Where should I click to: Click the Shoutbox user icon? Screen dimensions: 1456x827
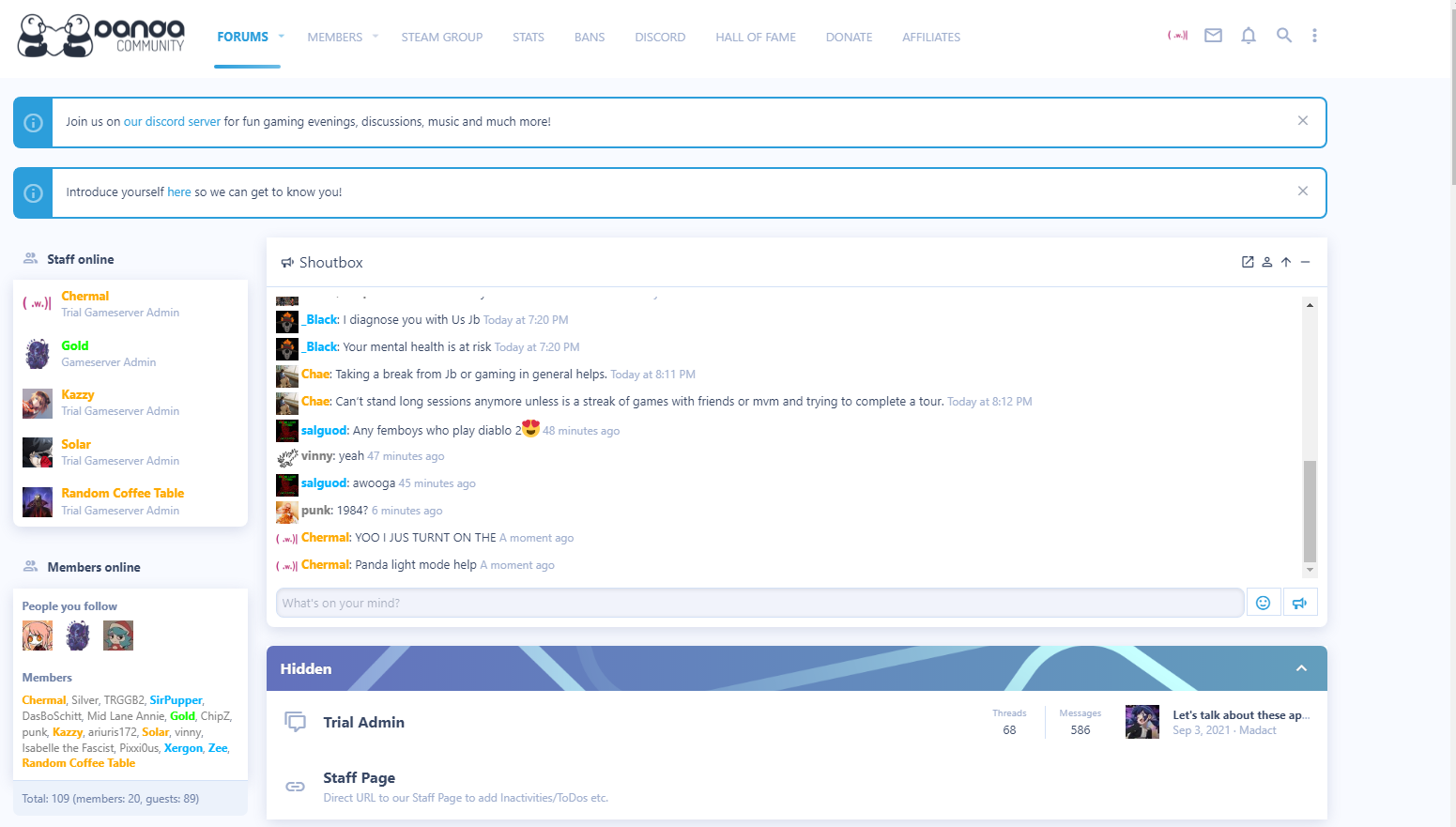tap(1266, 262)
